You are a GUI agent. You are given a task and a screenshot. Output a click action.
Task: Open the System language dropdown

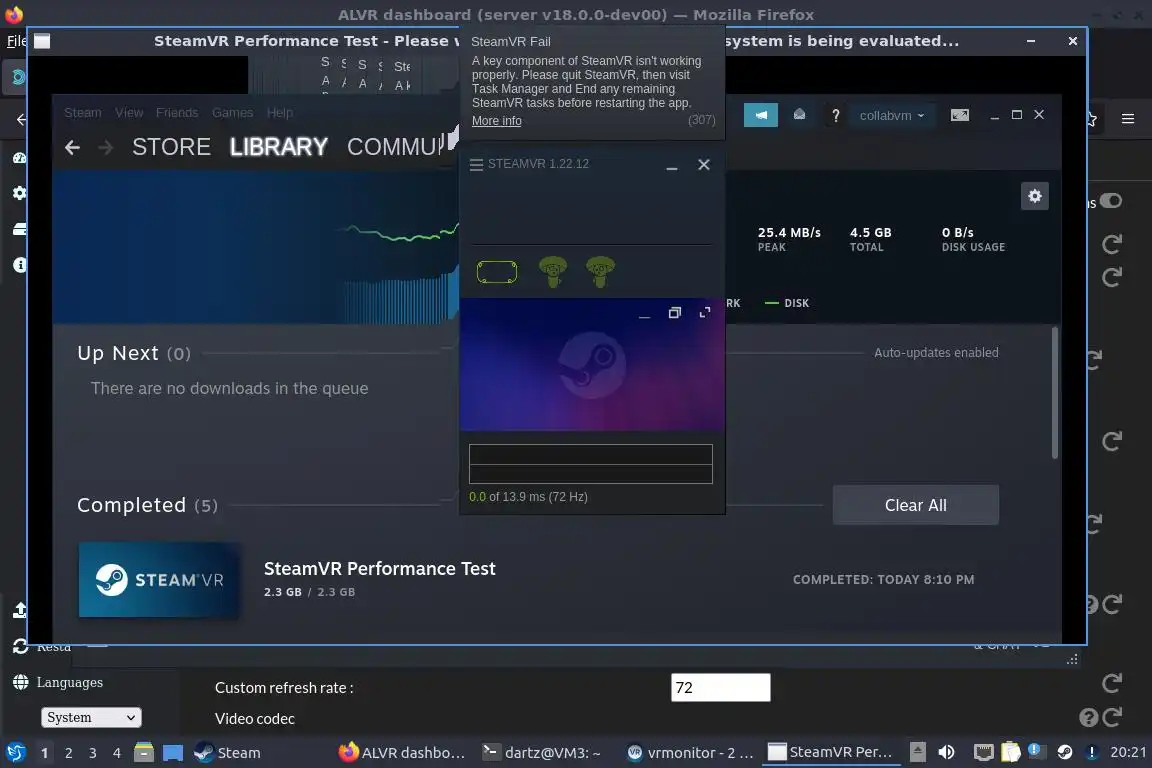click(x=91, y=717)
